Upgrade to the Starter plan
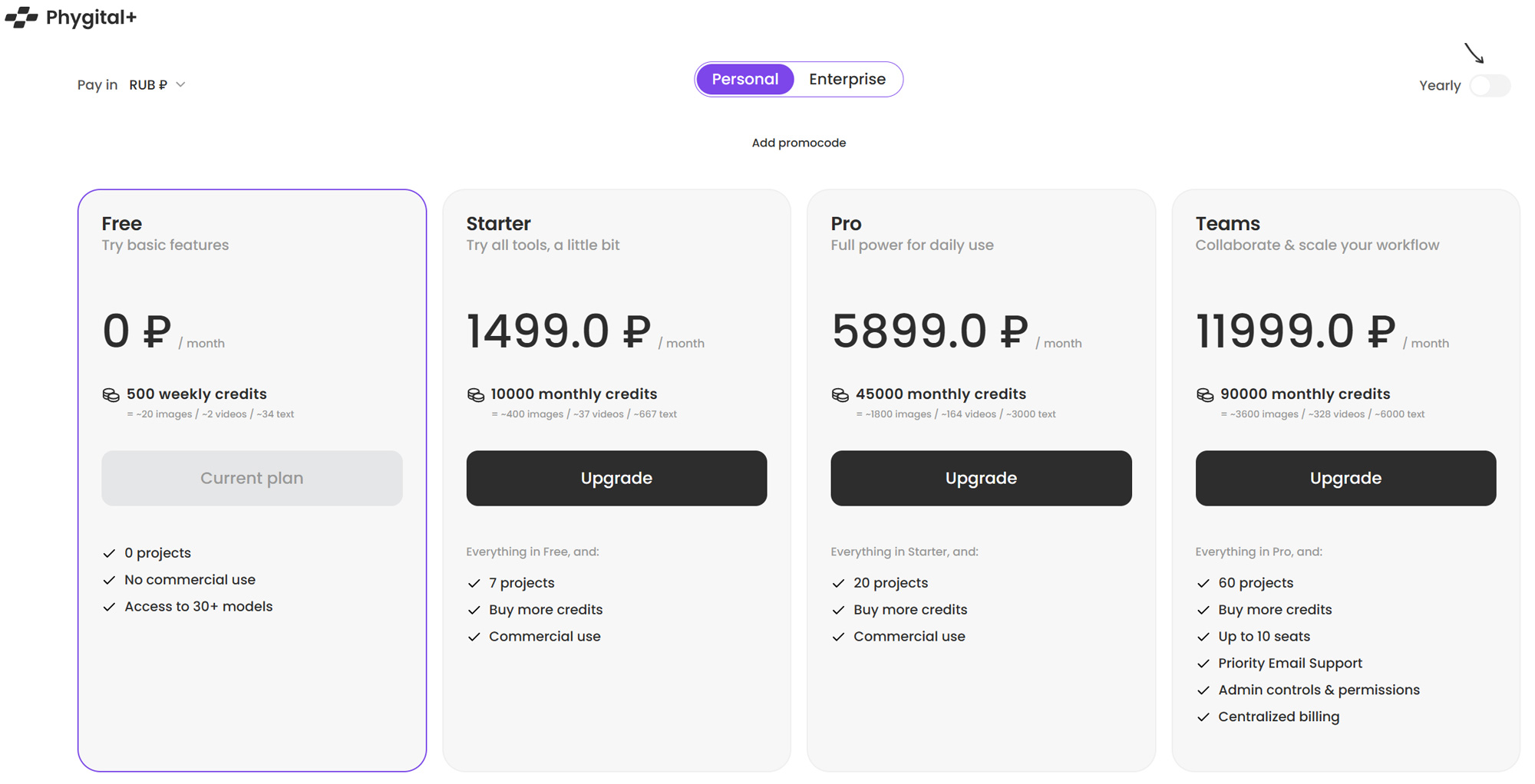Screen dimensions: 1535x784 point(616,478)
